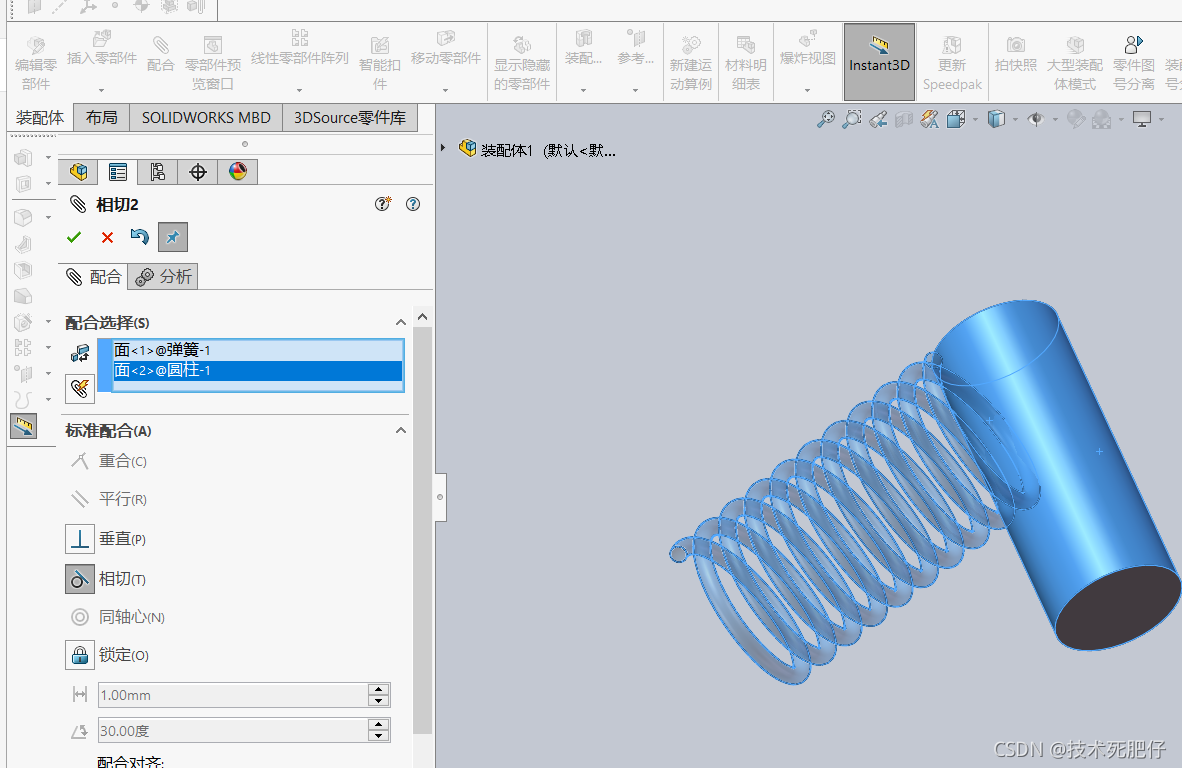Confirm mate with green checkmark
1182x768 pixels.
click(74, 237)
